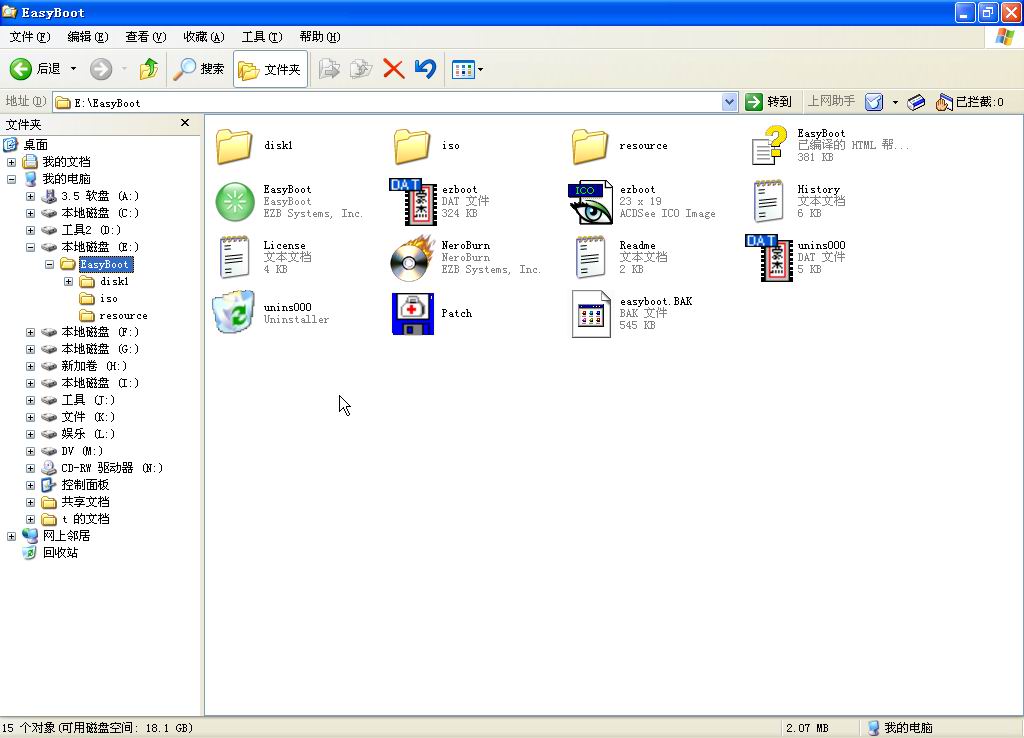The image size is (1024, 738).
Task: Select the NeroBurn disc application icon
Action: point(413,258)
